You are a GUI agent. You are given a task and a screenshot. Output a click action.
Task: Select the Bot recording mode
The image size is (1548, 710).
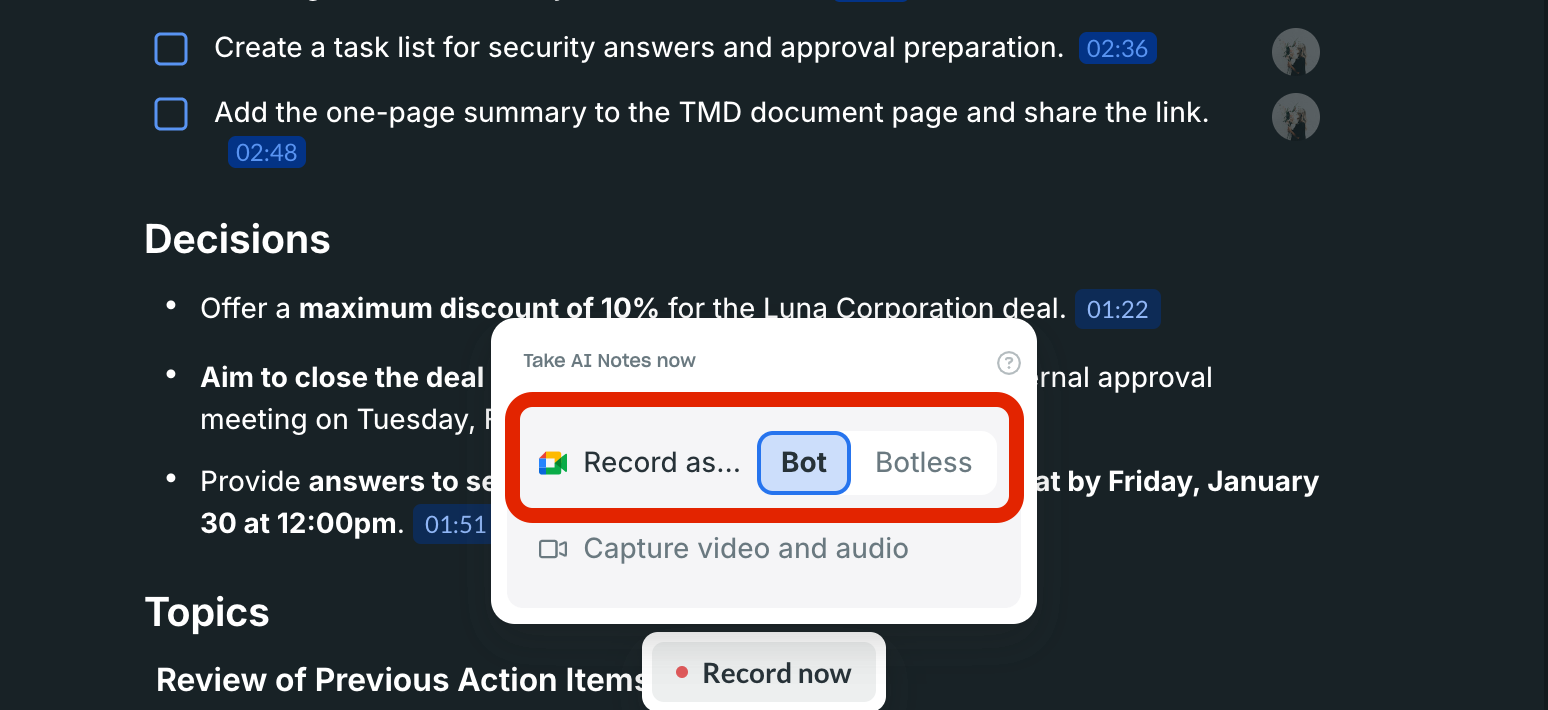[x=804, y=463]
